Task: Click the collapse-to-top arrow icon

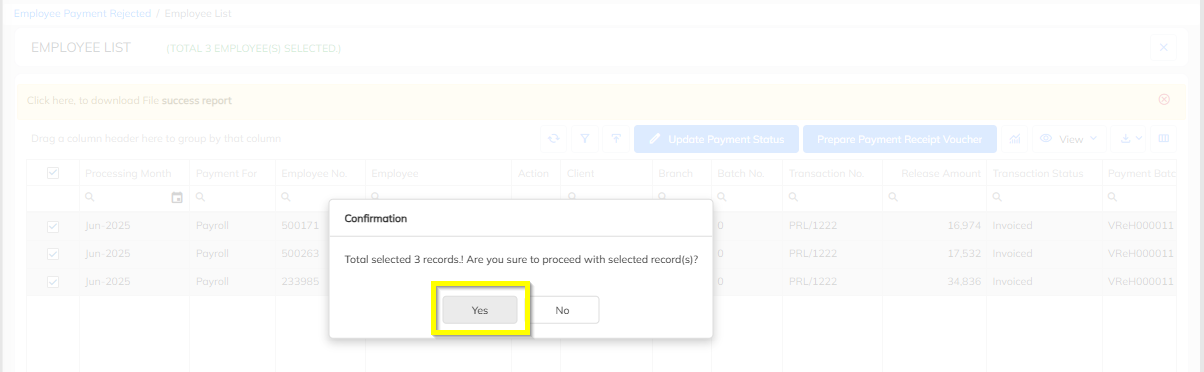Action: click(x=616, y=139)
